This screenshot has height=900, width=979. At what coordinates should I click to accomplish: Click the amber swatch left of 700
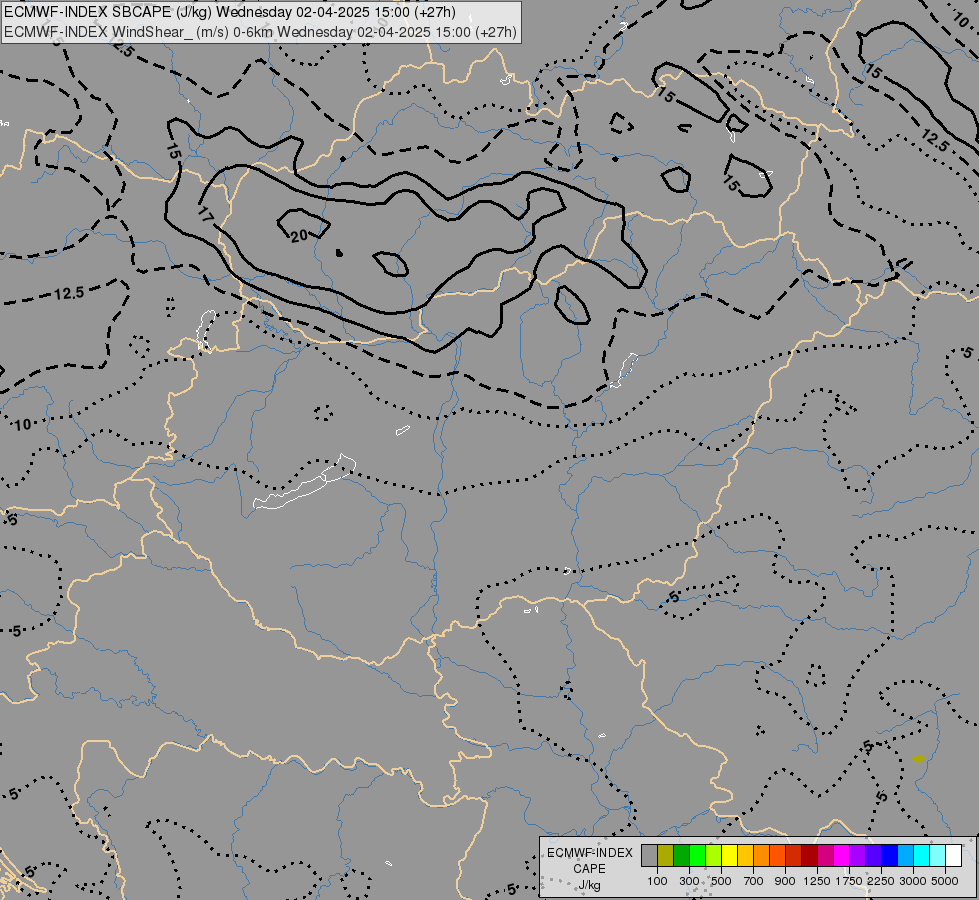[745, 856]
